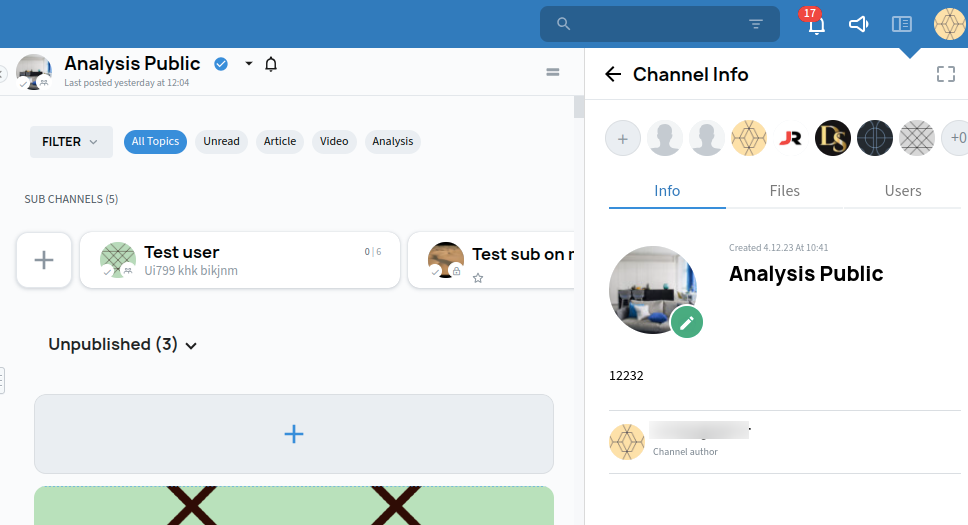Image resolution: width=968 pixels, height=525 pixels.
Task: Open the FILTER dropdown
Action: point(70,142)
